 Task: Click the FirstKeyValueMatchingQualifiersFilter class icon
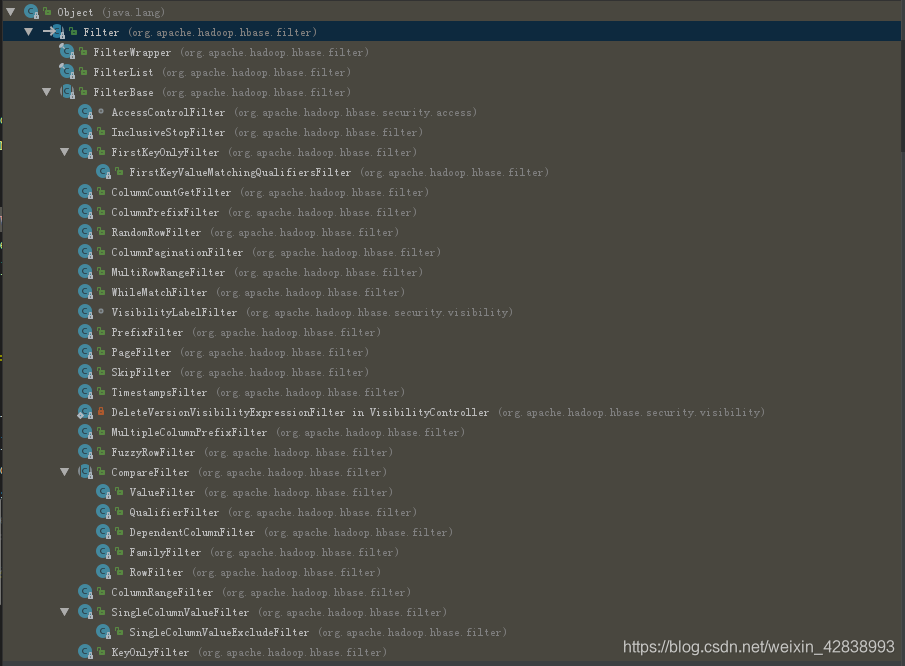(x=103, y=172)
